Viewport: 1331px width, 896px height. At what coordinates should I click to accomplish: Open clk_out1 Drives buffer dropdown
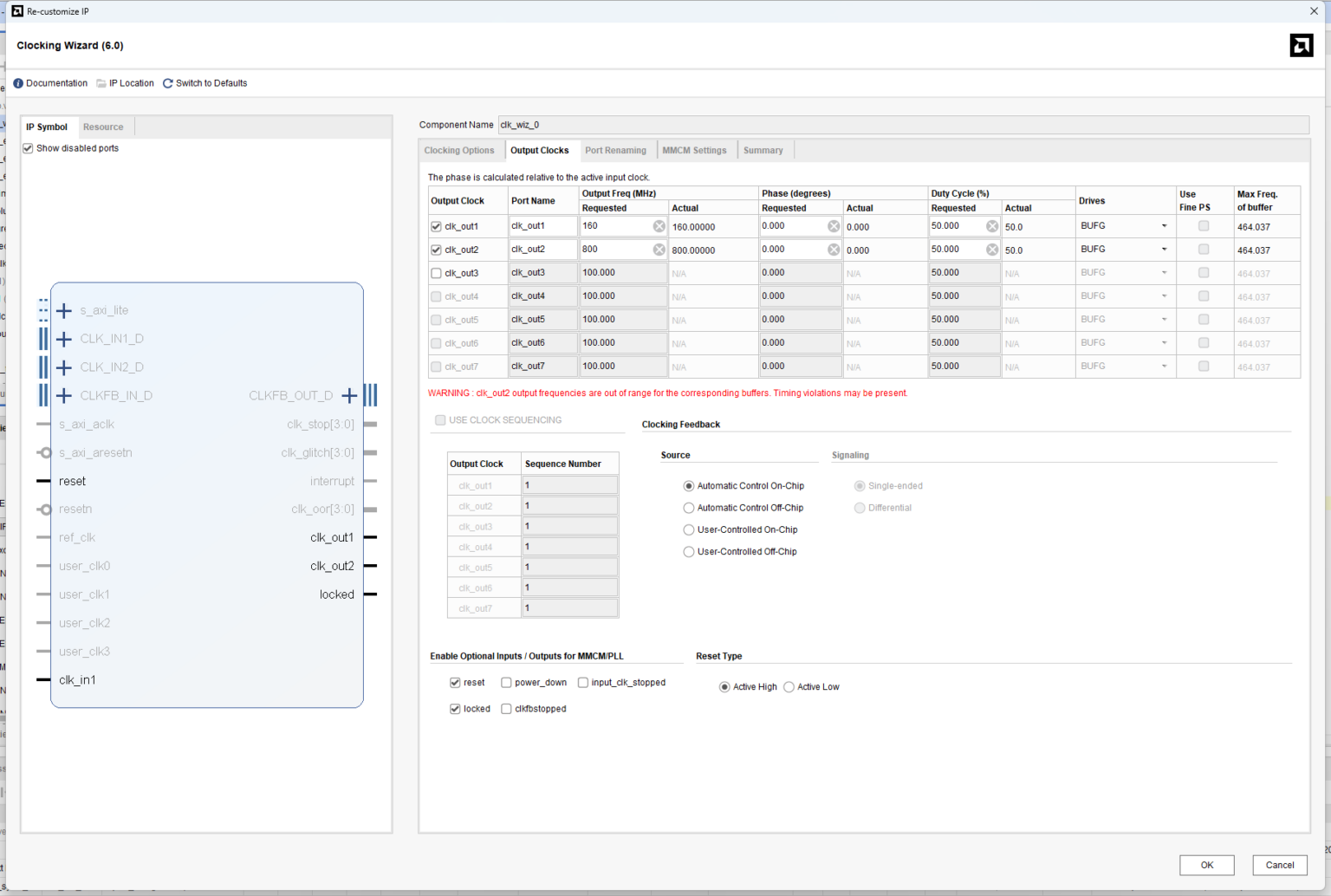click(x=1164, y=226)
